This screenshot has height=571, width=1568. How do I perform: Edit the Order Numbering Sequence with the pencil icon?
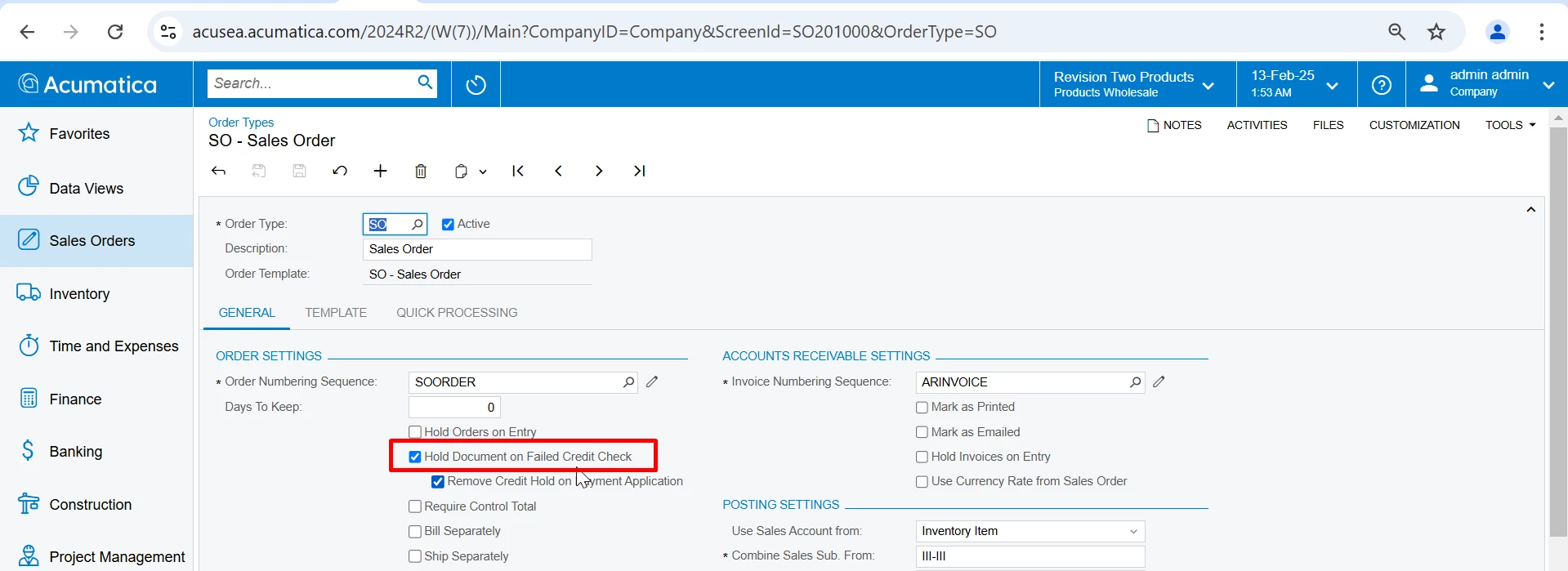coord(652,381)
